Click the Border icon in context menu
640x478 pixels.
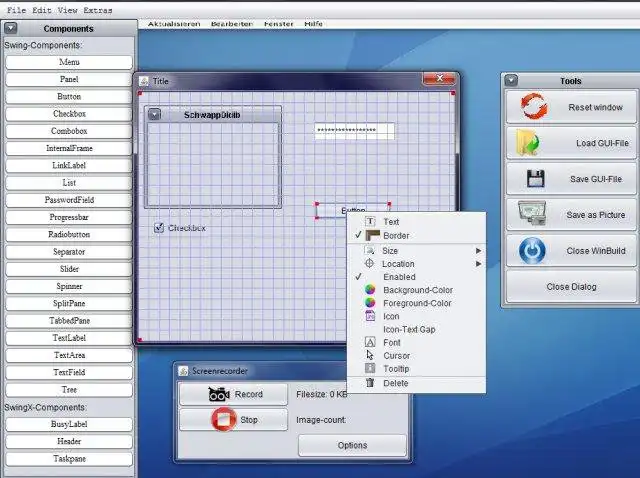[372, 236]
